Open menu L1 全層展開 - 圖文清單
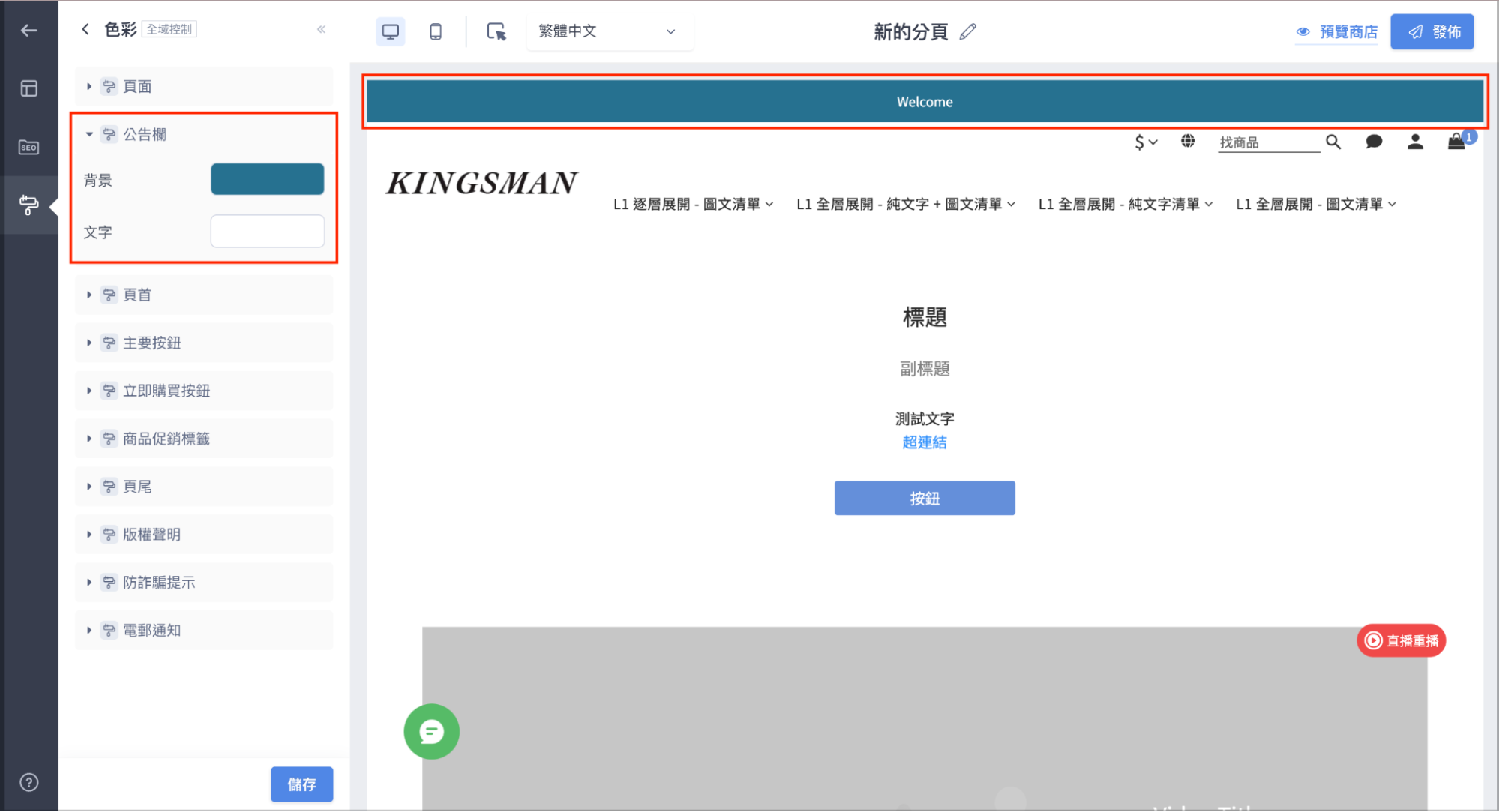The height and width of the screenshot is (812, 1499). [1316, 204]
